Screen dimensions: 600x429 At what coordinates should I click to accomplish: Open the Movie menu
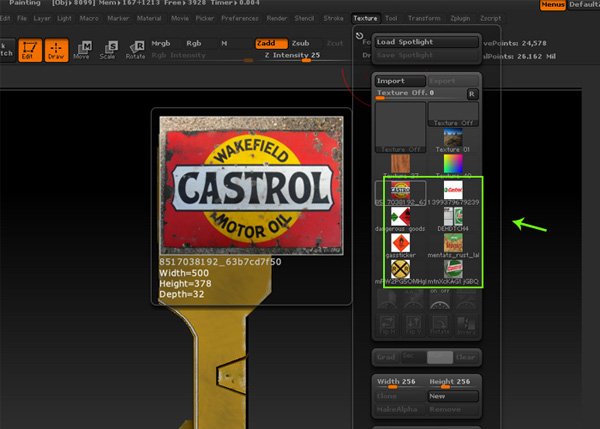(179, 18)
